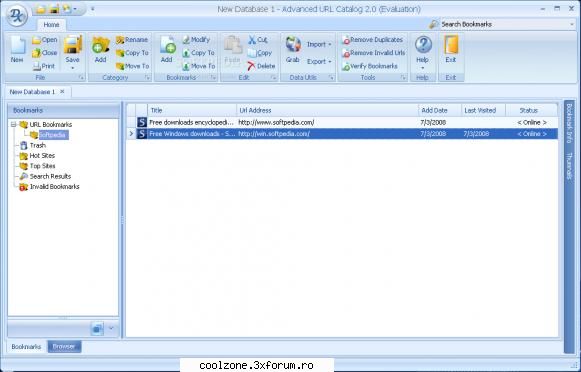Click the Grab globe icon

point(293,45)
